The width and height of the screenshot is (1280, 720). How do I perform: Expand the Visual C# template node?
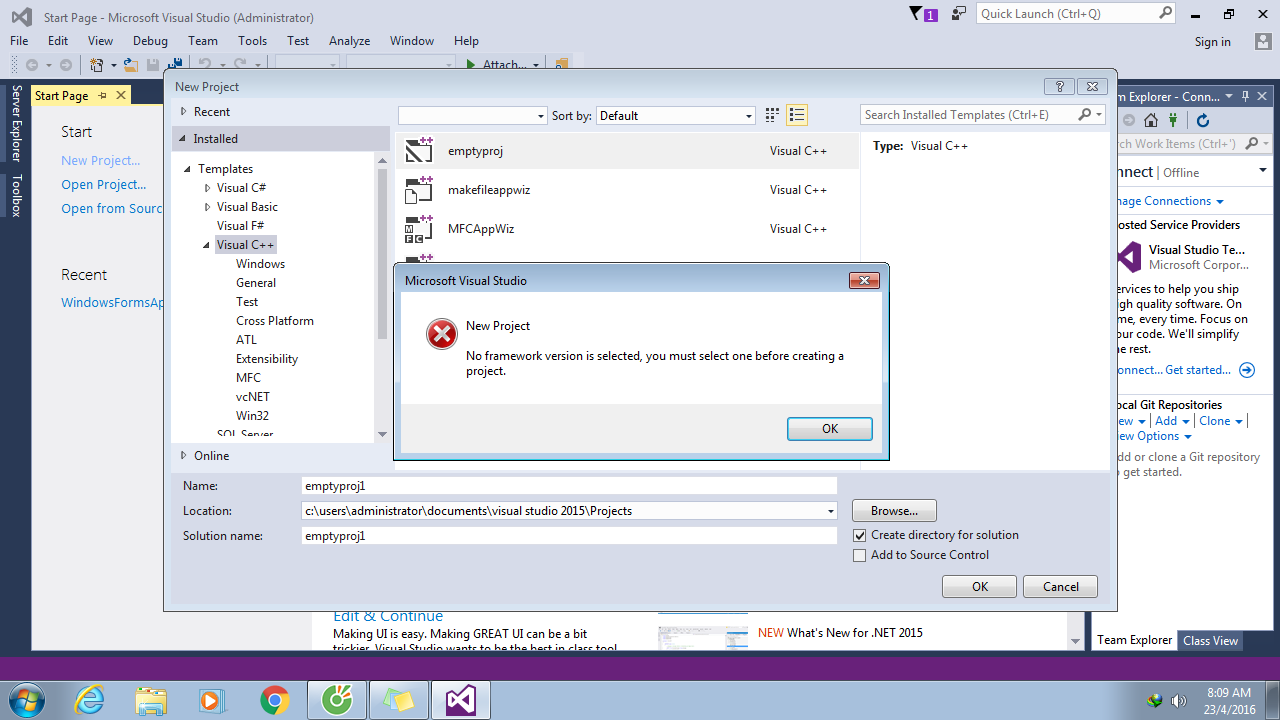coord(207,188)
